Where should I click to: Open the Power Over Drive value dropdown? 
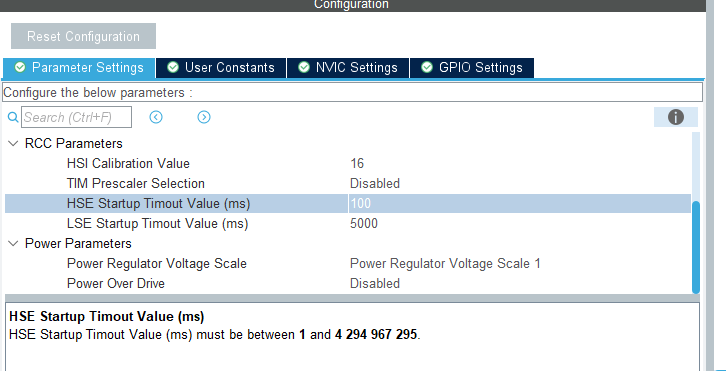click(x=519, y=283)
